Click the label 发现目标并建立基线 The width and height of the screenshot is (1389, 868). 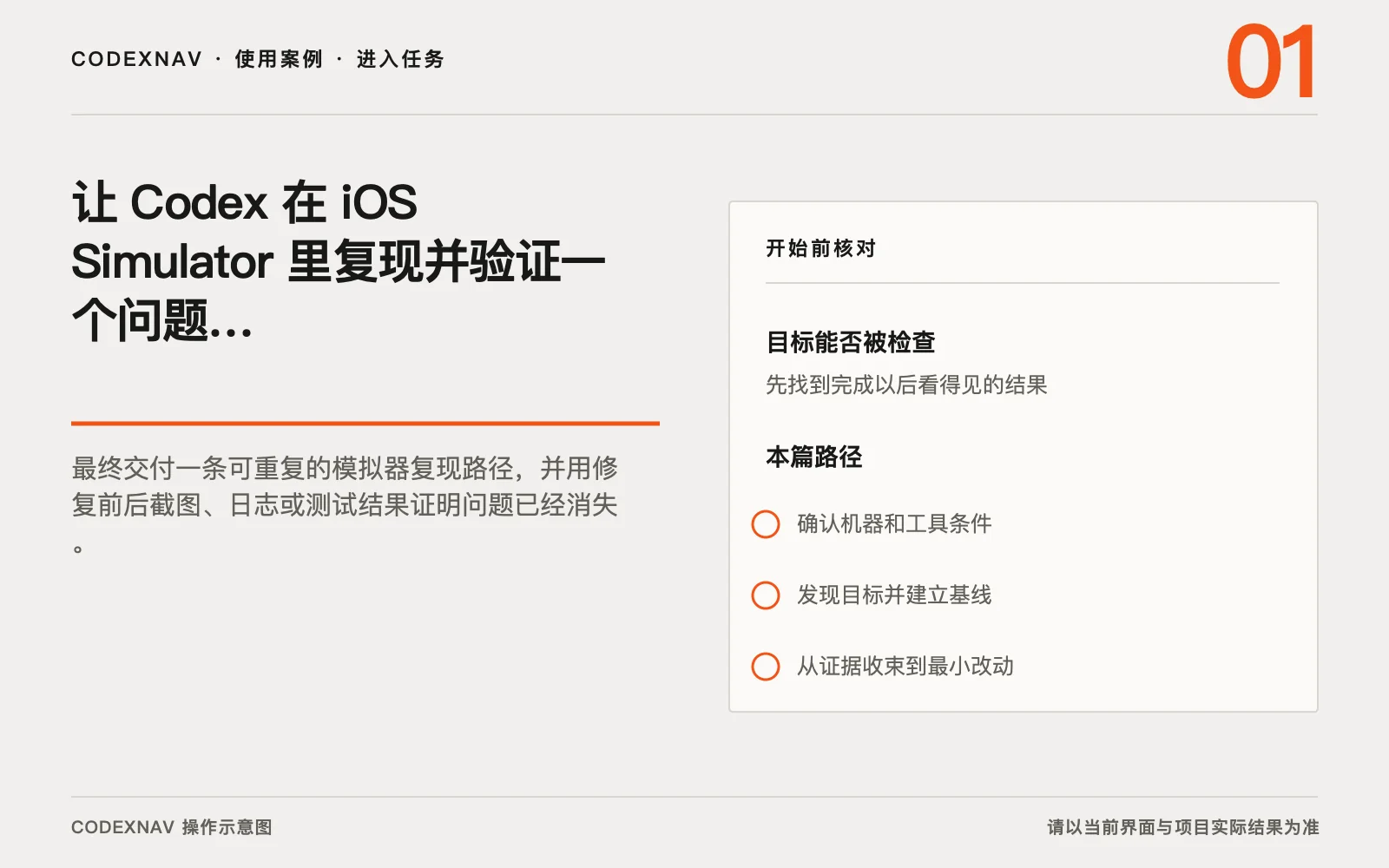pyautogui.click(x=894, y=595)
